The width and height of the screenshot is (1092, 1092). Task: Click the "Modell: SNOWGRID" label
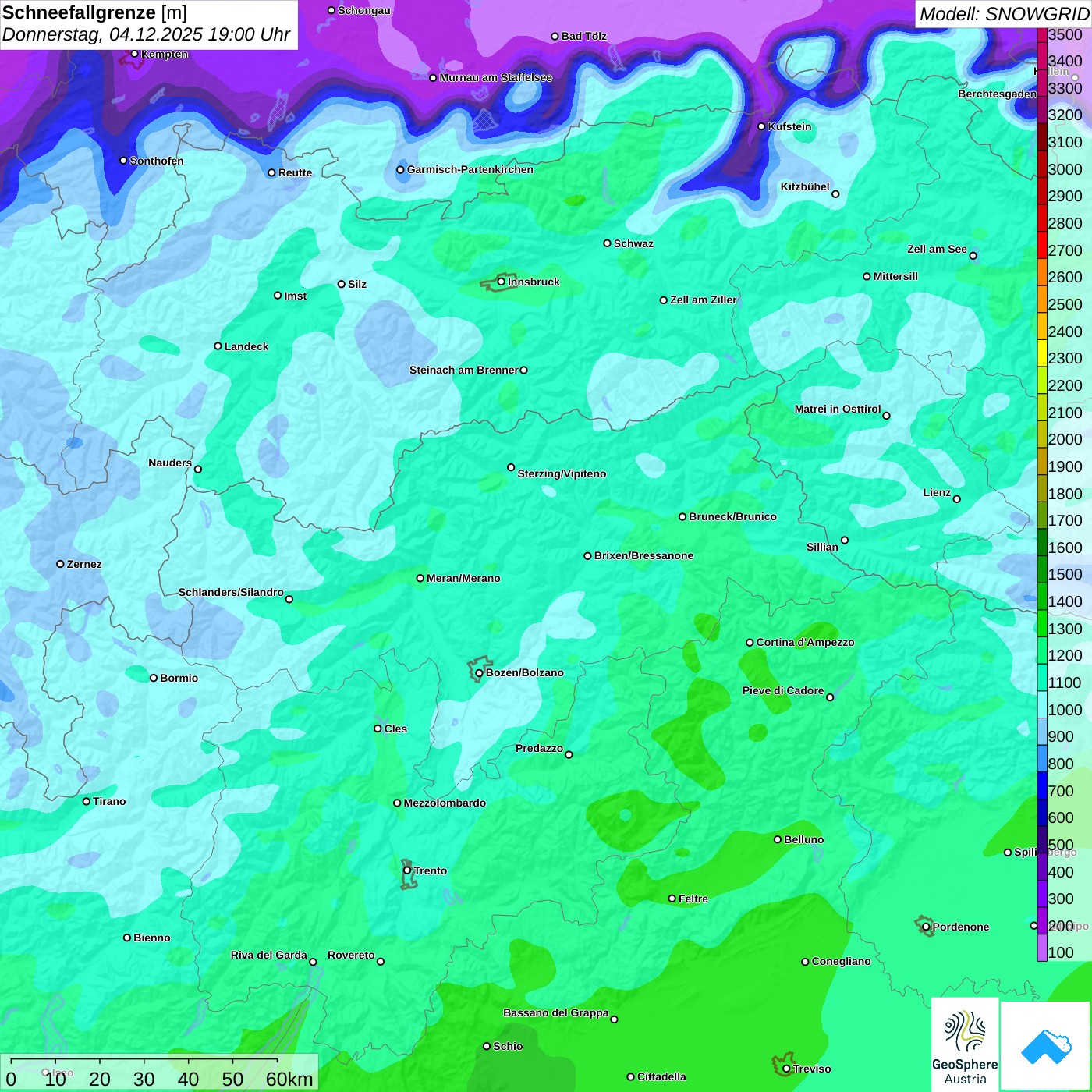1004,14
